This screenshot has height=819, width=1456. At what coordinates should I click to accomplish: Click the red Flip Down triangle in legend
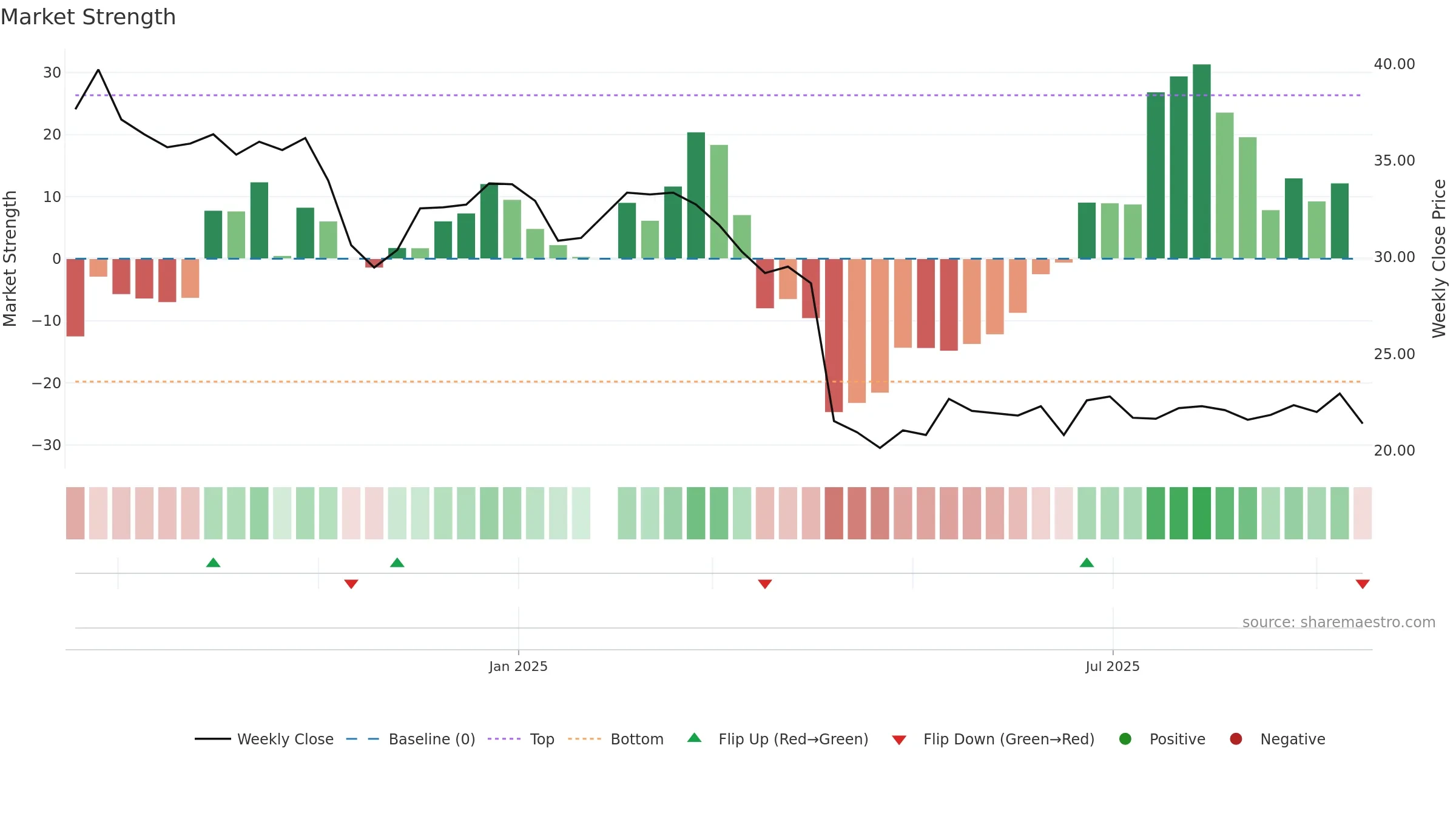pos(899,740)
